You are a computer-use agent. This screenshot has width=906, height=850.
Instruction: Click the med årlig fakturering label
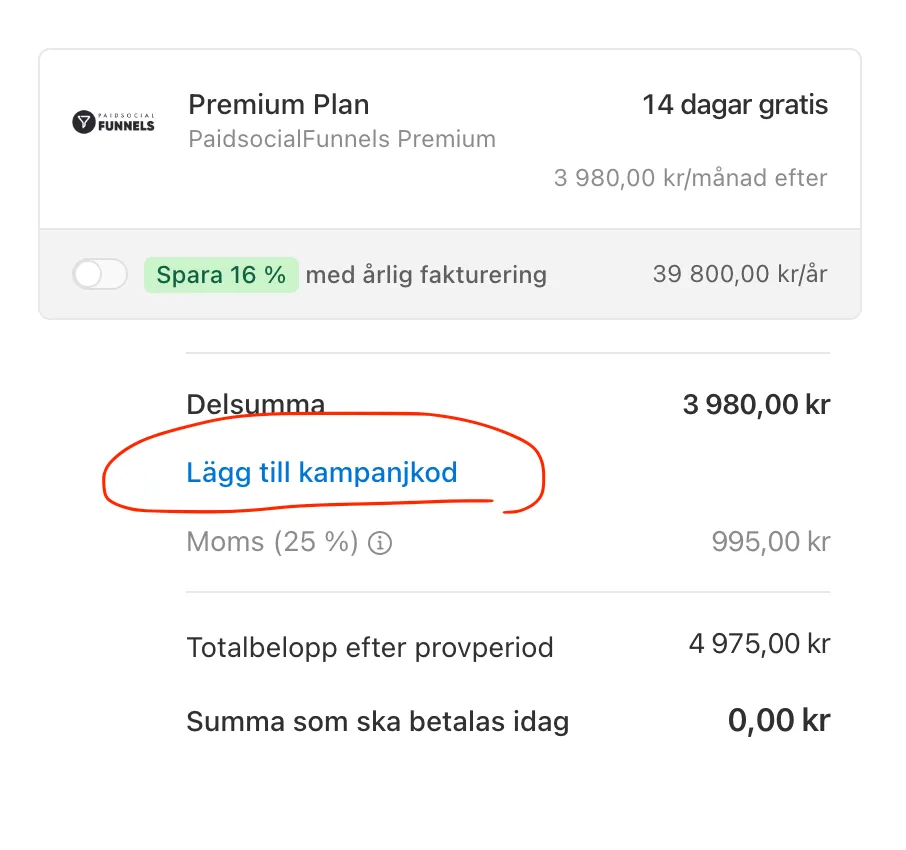426,275
